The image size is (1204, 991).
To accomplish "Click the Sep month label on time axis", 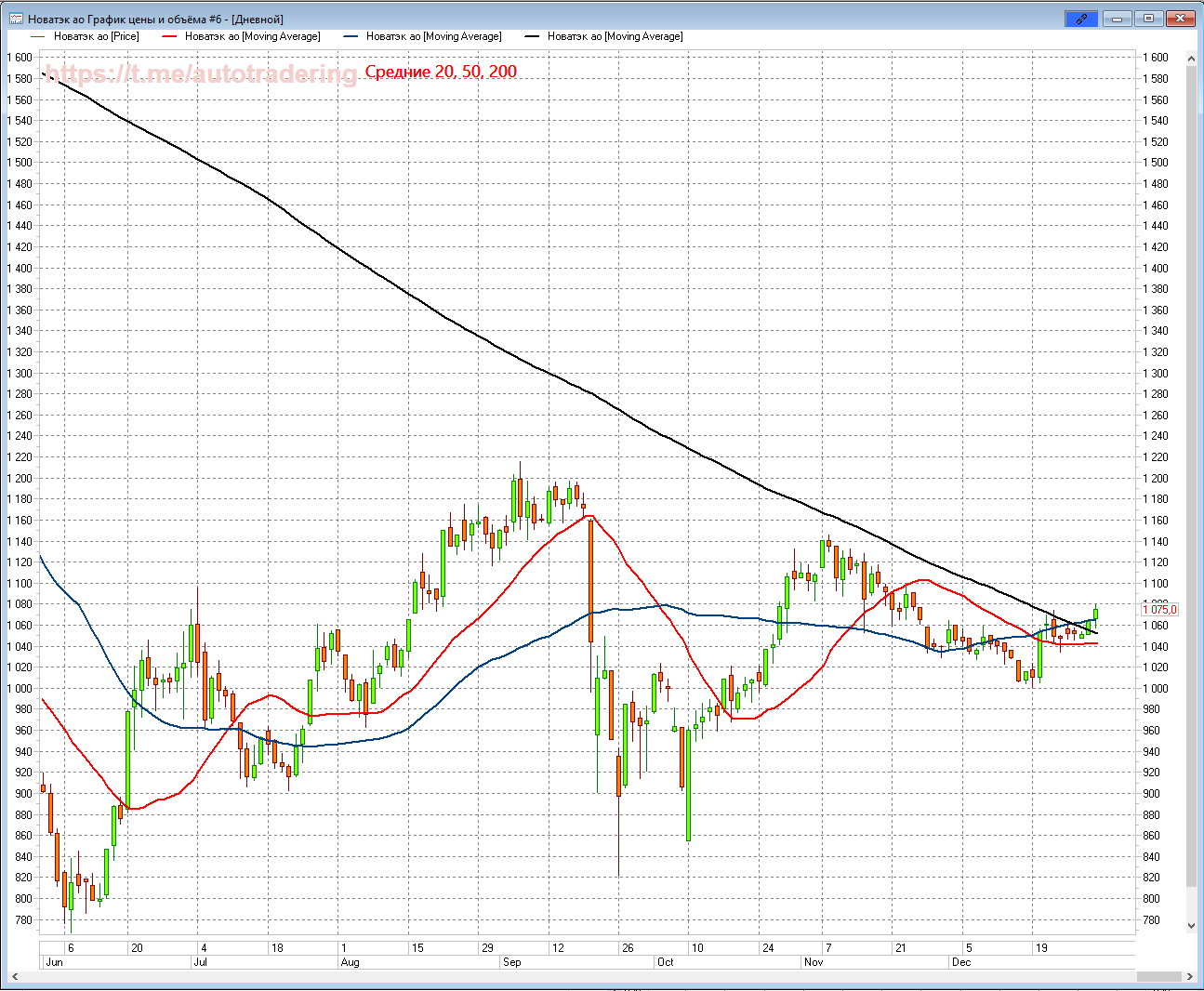I will pyautogui.click(x=511, y=962).
